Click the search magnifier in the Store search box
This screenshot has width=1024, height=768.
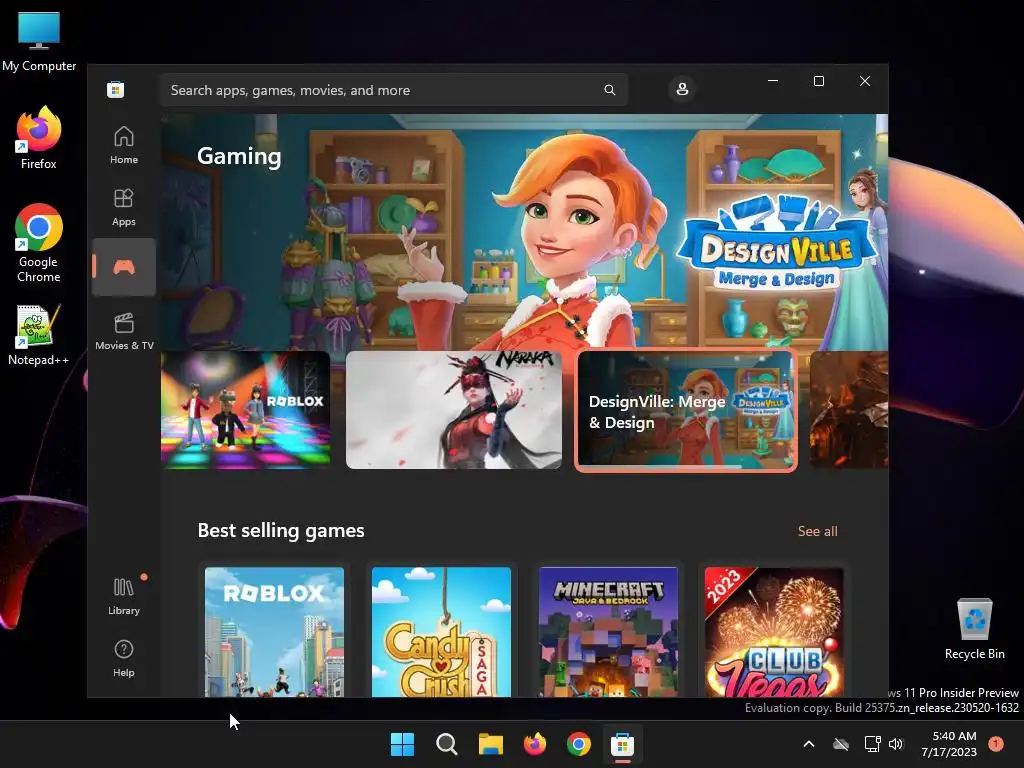(609, 90)
